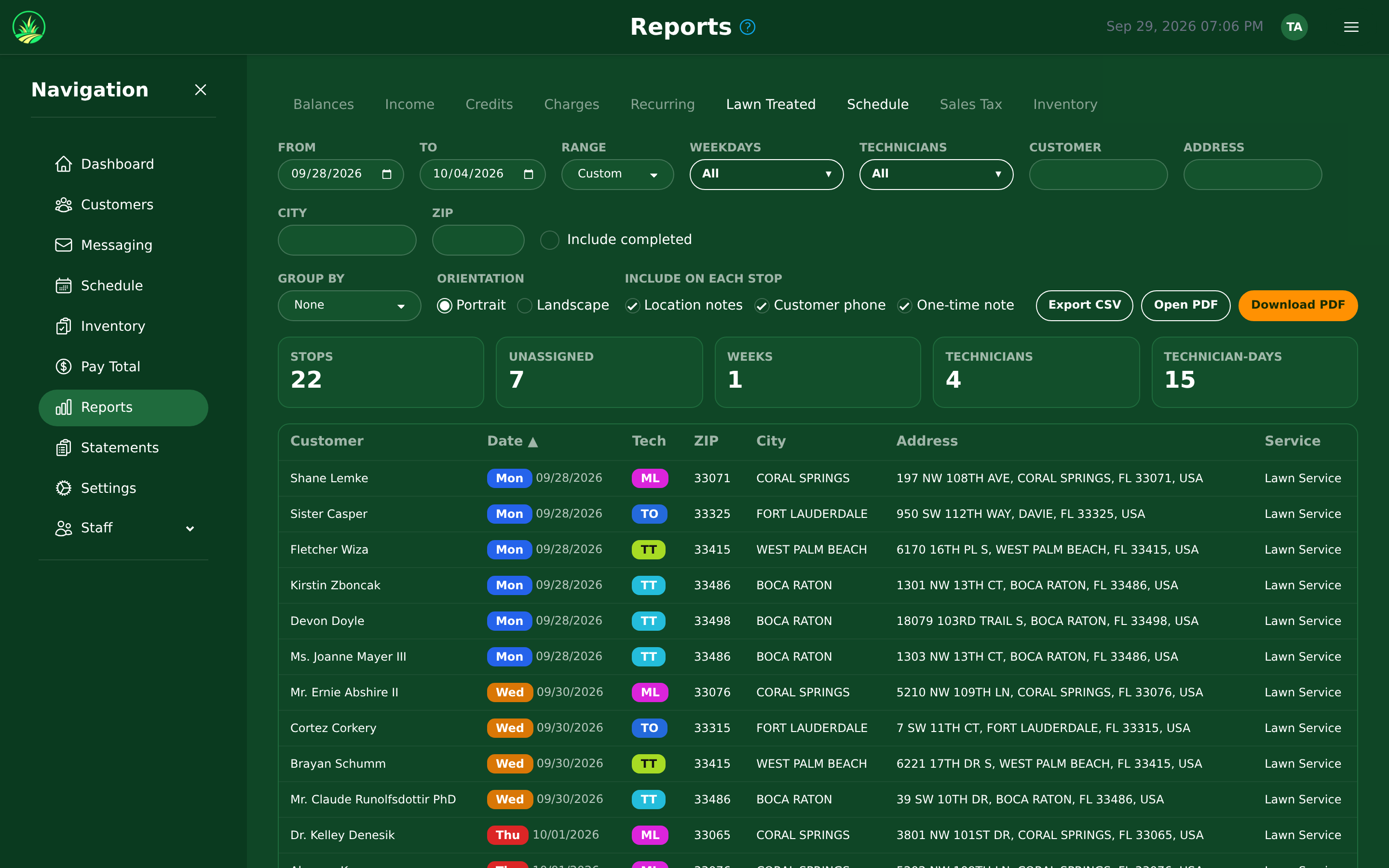
Task: Select Landscape orientation
Action: coord(525,305)
